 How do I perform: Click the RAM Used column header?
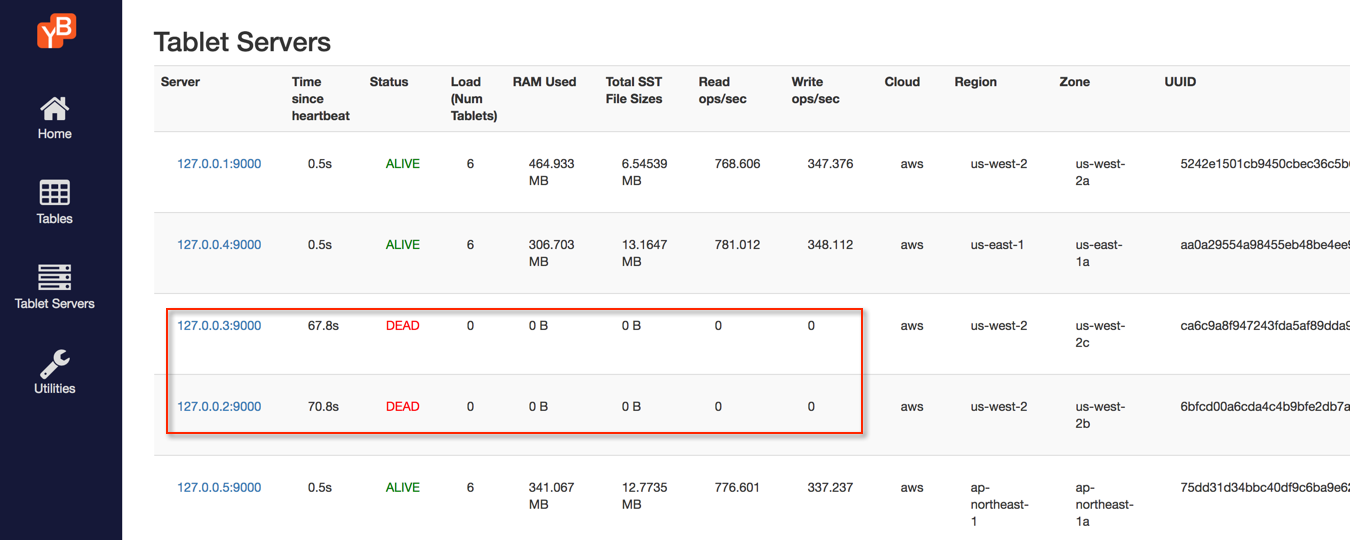click(x=544, y=82)
